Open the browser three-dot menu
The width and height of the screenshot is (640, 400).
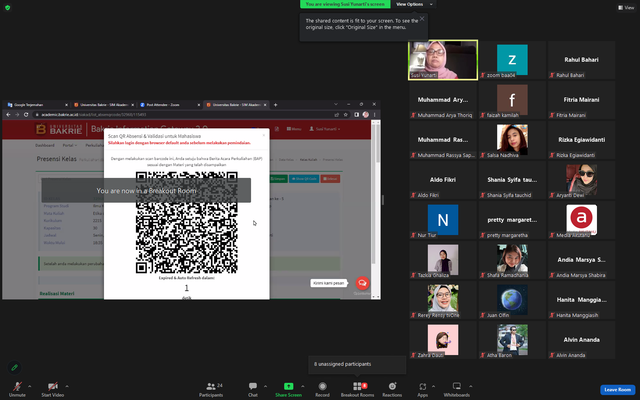pyautogui.click(x=374, y=115)
